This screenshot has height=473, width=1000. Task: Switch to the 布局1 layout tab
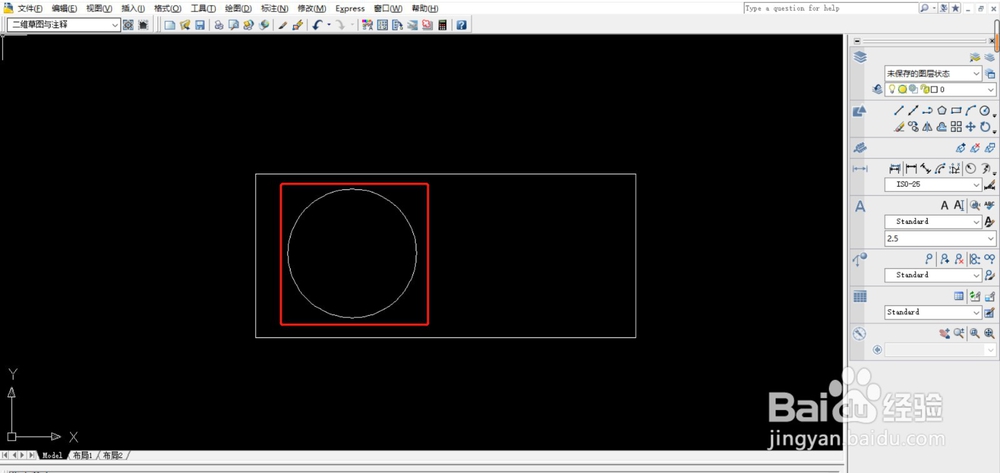click(83, 455)
